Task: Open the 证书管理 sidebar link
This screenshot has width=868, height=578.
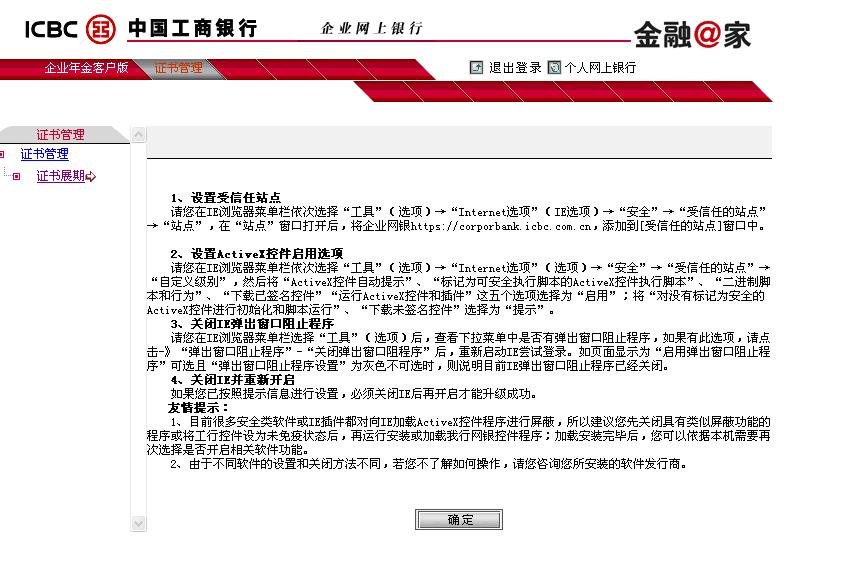Action: 44,154
